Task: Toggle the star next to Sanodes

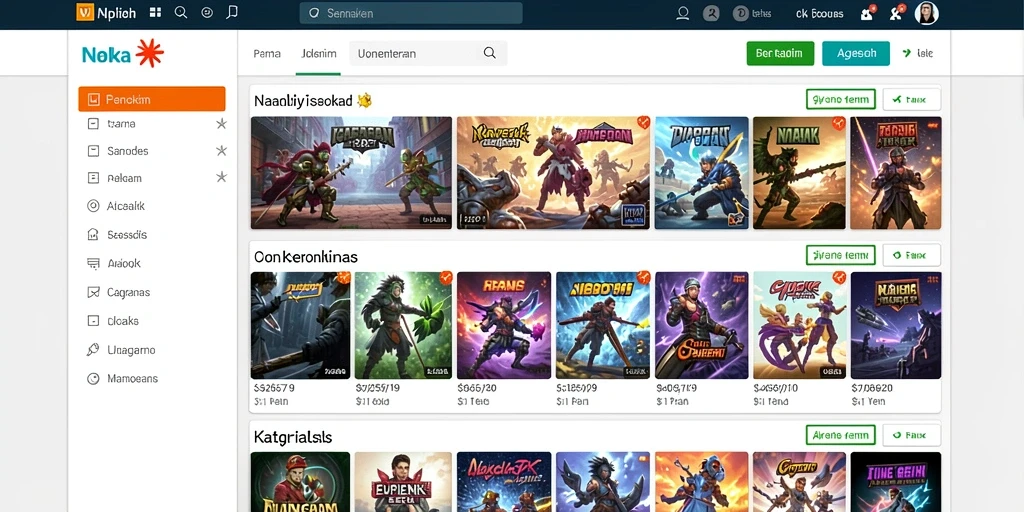Action: tap(221, 151)
